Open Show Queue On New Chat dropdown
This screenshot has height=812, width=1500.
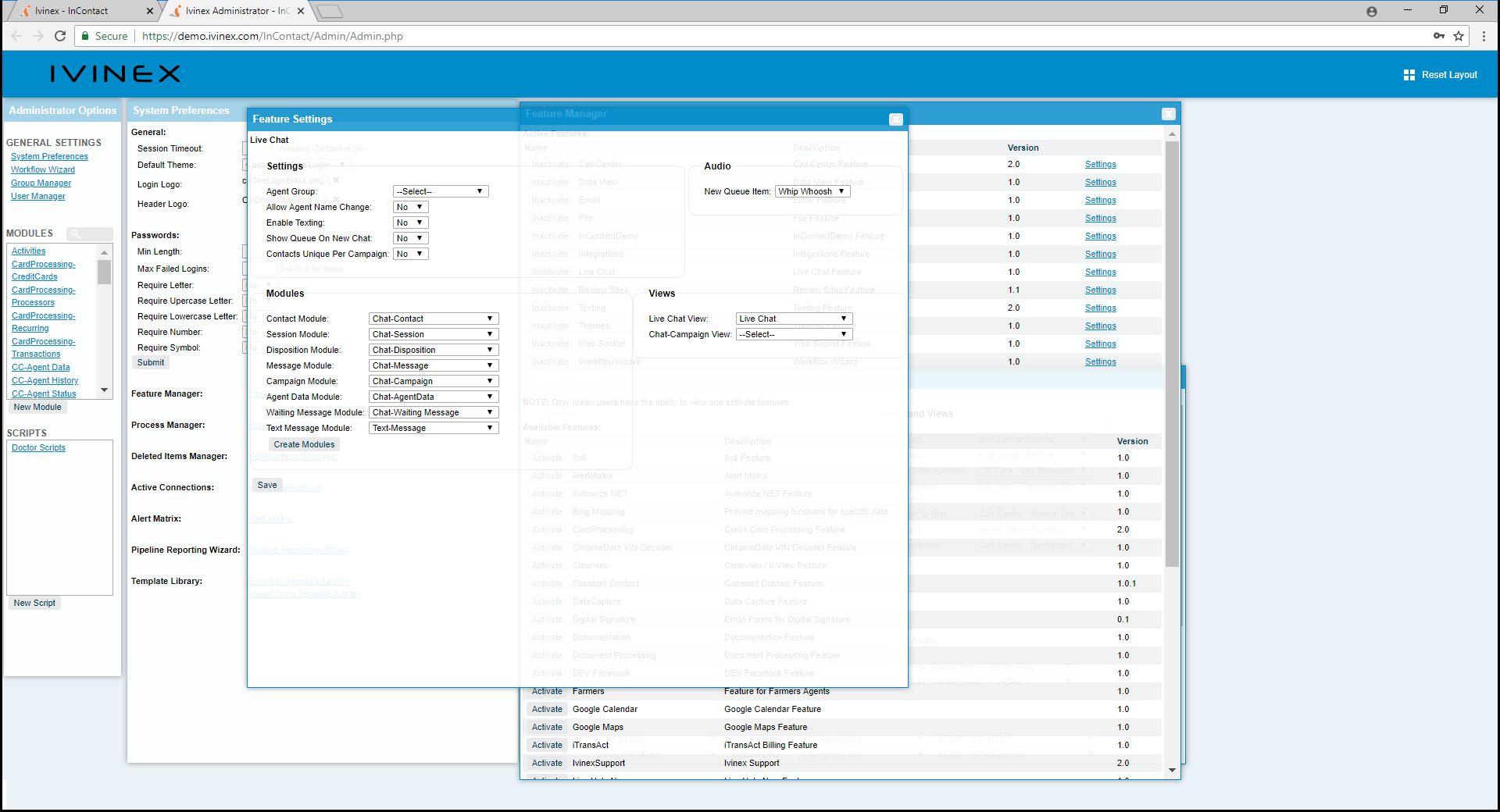(x=410, y=238)
